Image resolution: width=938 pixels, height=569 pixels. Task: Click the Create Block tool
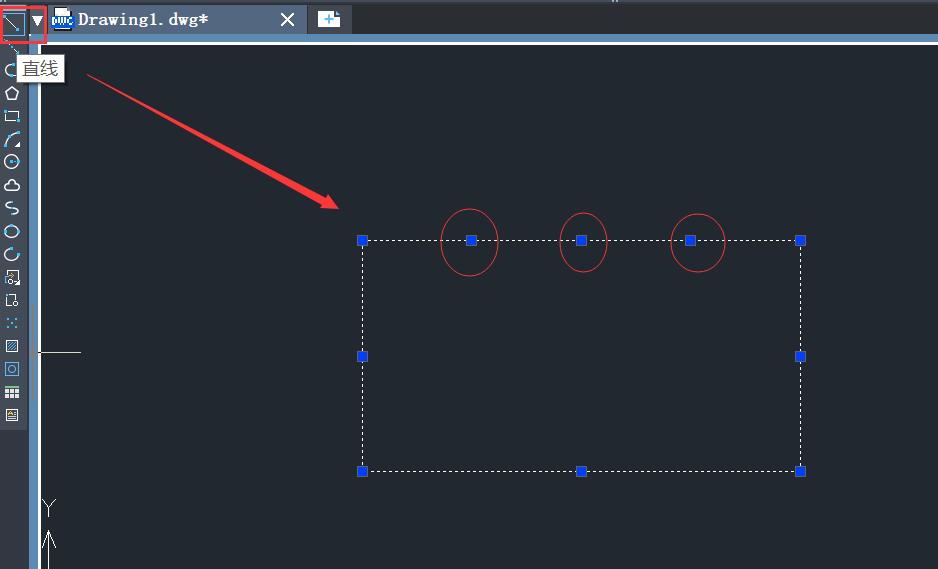pos(12,300)
